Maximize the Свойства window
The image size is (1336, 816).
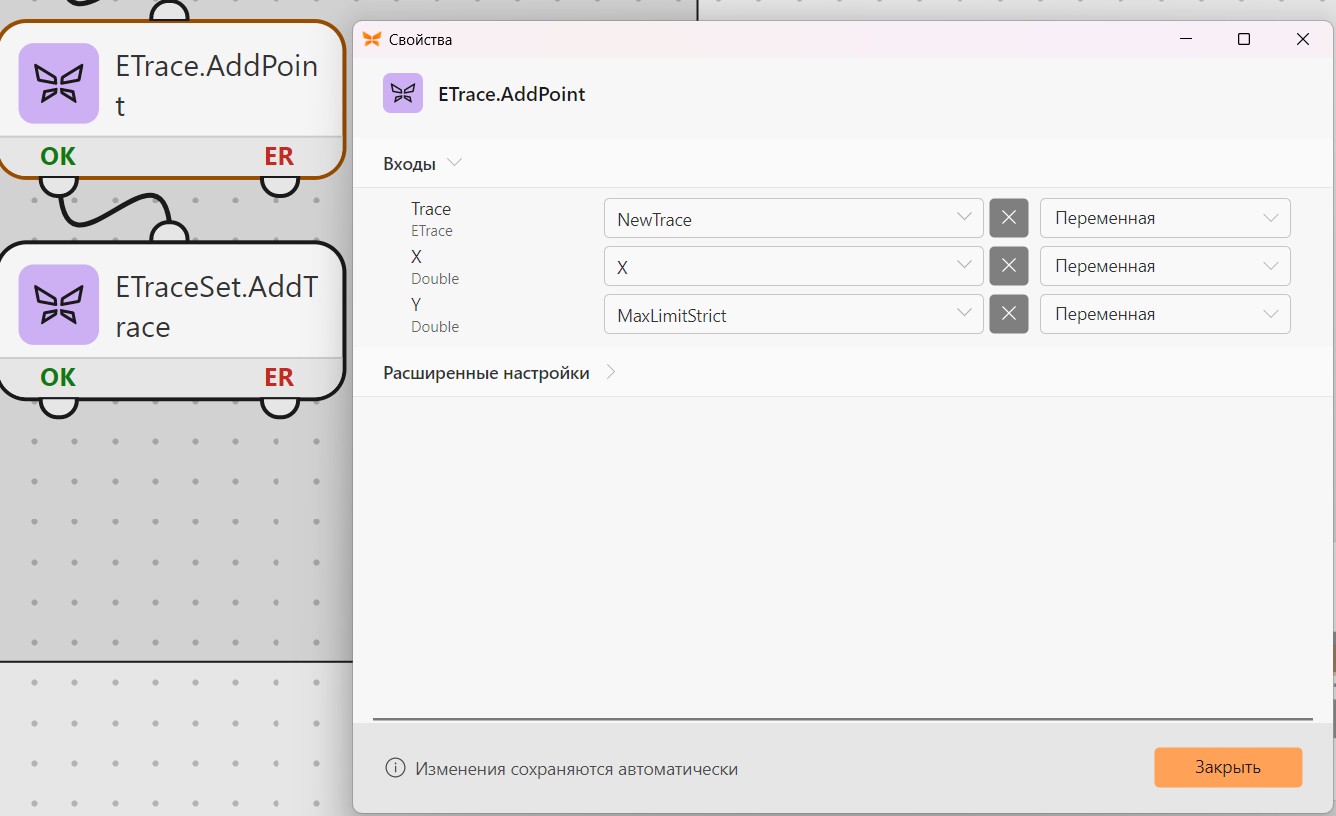(1243, 39)
